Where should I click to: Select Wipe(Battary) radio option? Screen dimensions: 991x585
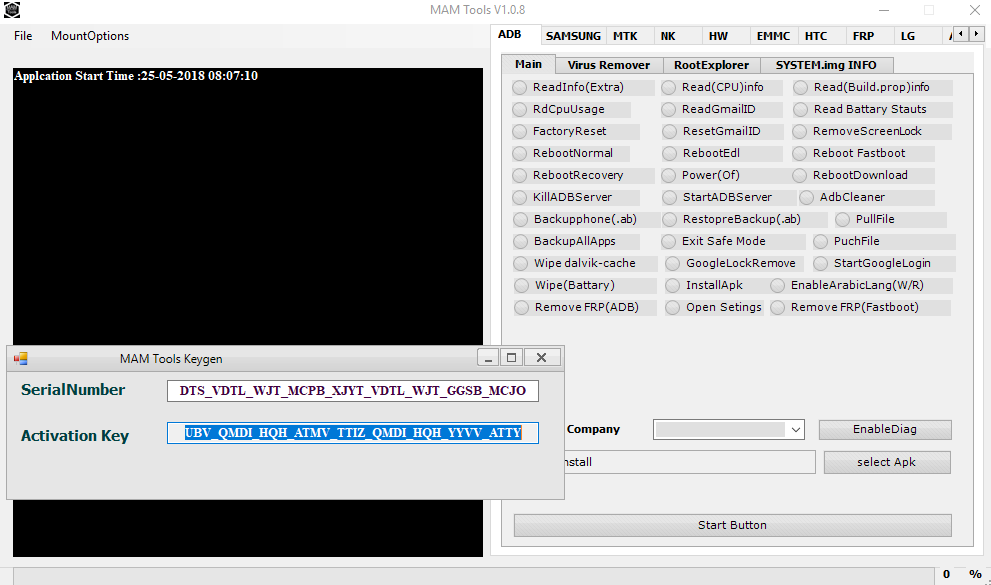coord(521,286)
